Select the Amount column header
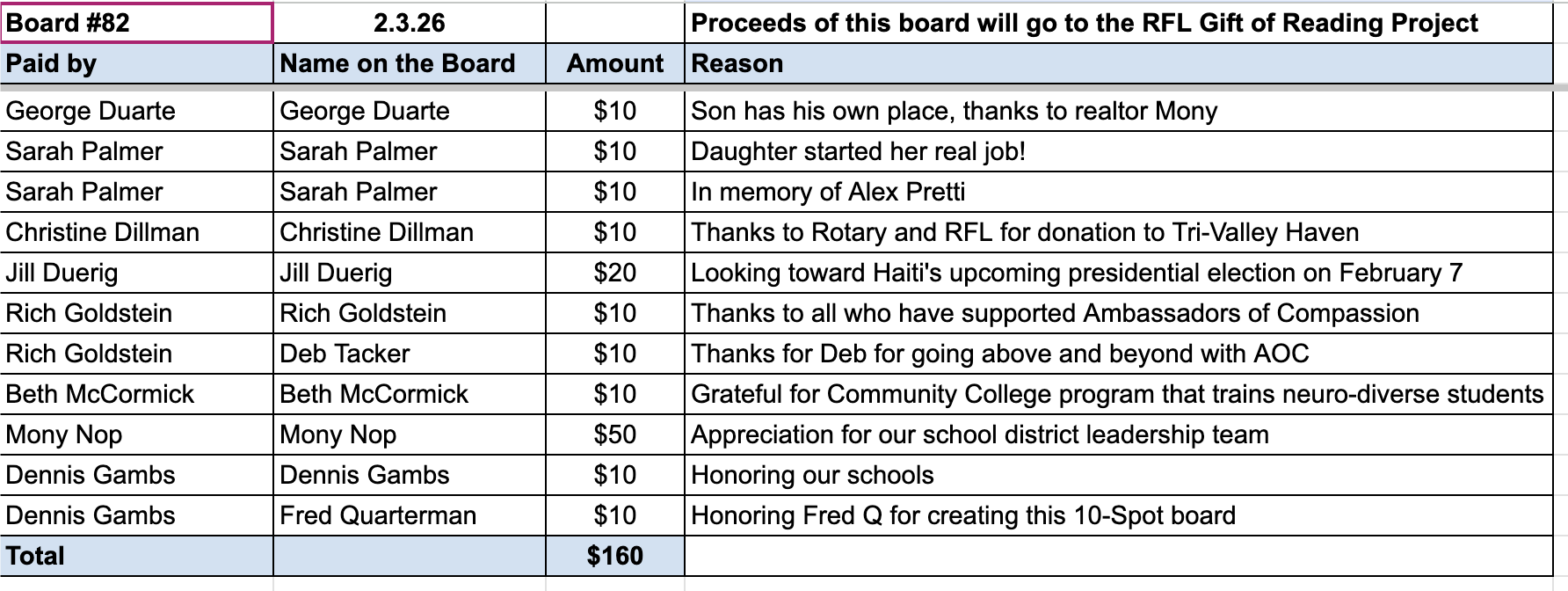The height and width of the screenshot is (591, 1568). [614, 63]
